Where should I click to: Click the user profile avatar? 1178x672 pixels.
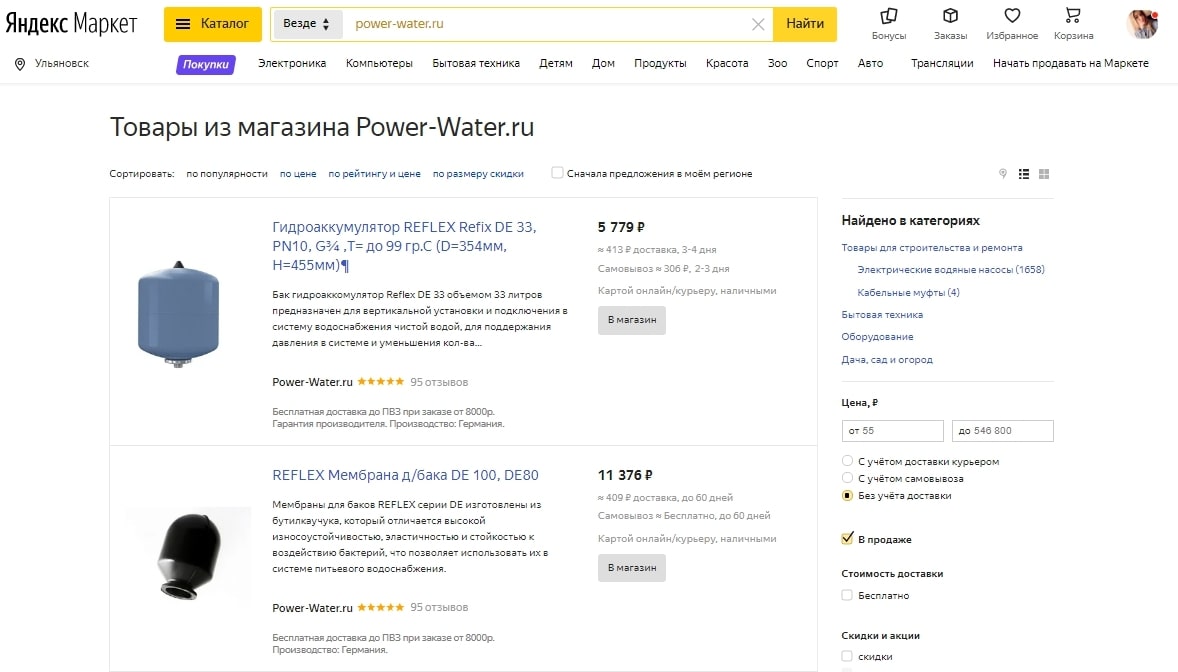pos(1141,24)
